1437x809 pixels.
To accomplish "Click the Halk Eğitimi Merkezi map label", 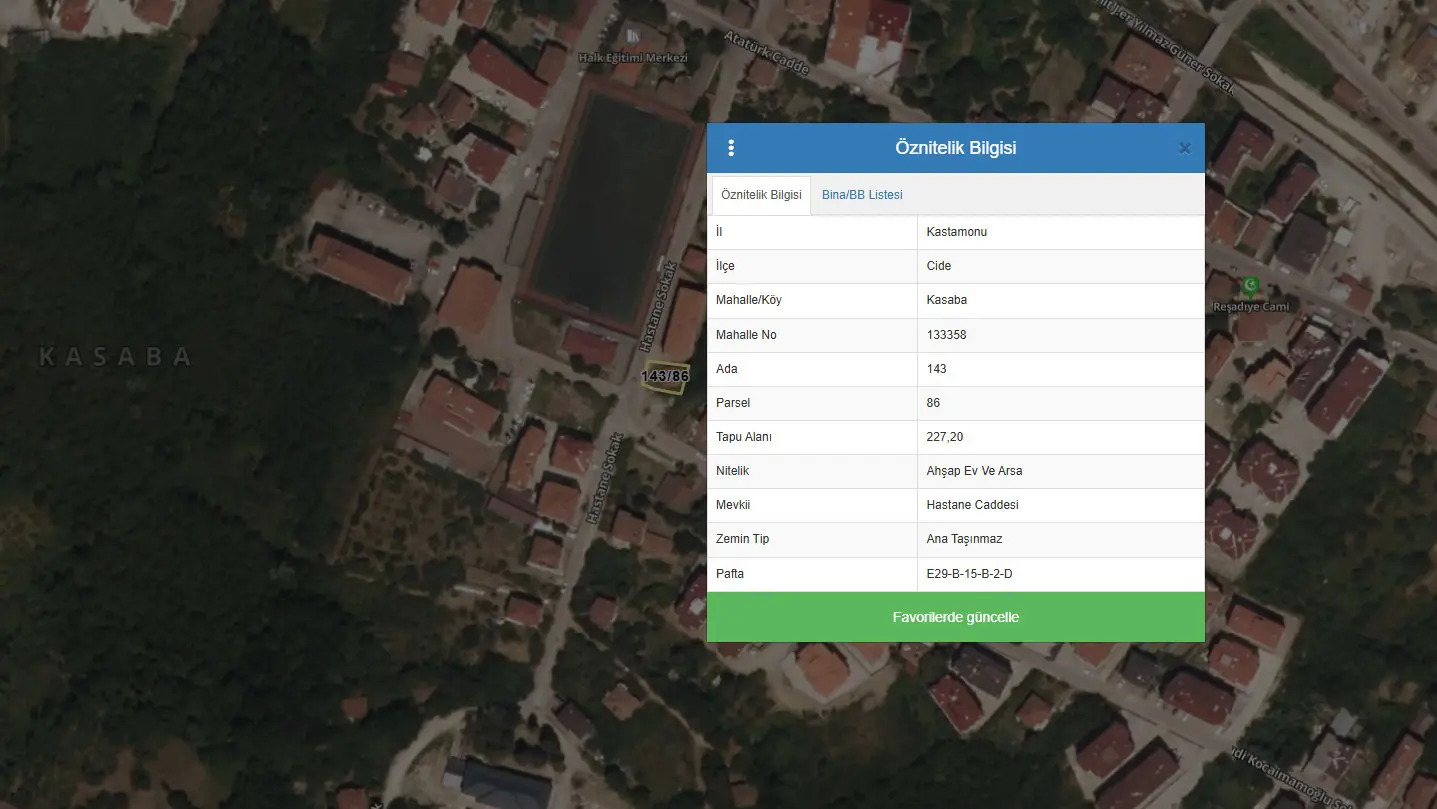I will pos(633,58).
